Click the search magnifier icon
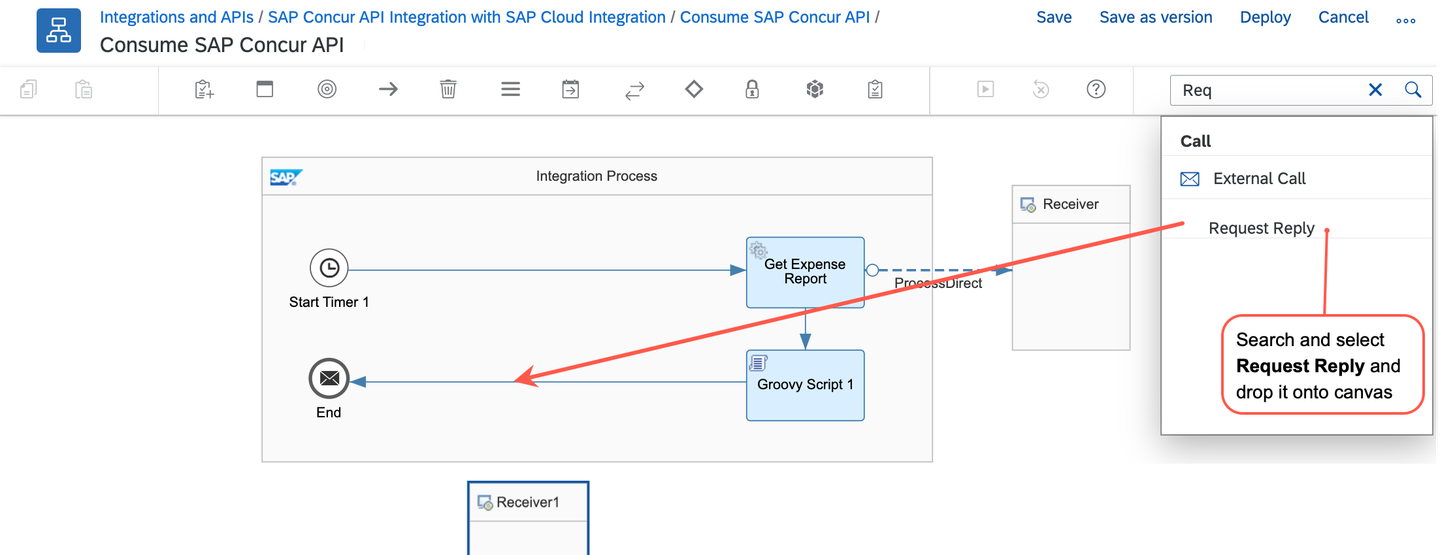 [1413, 90]
